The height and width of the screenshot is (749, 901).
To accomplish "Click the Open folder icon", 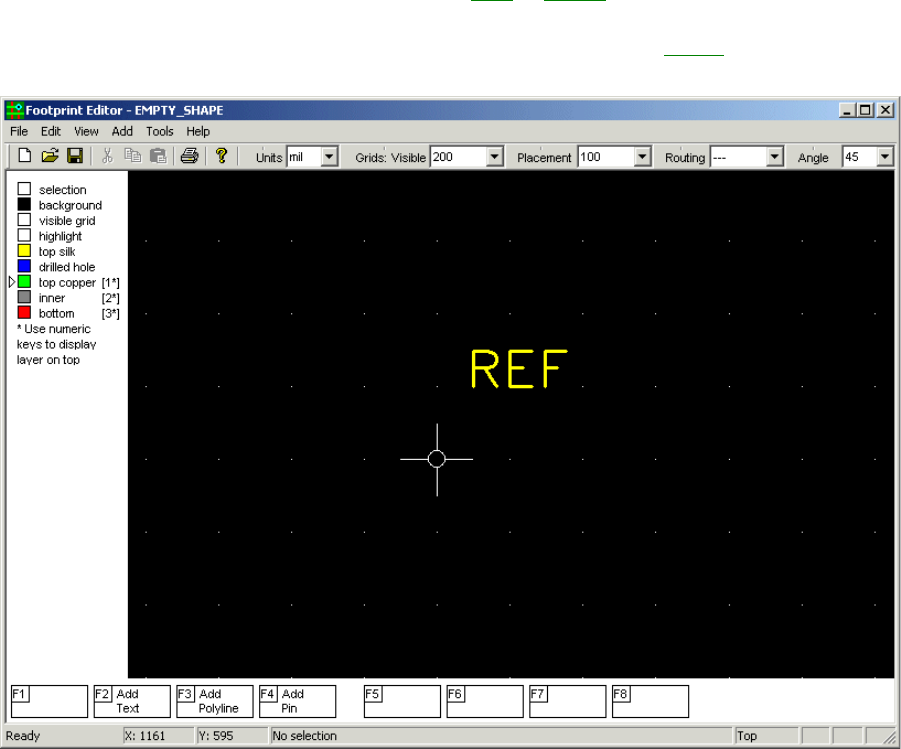I will tap(50, 156).
